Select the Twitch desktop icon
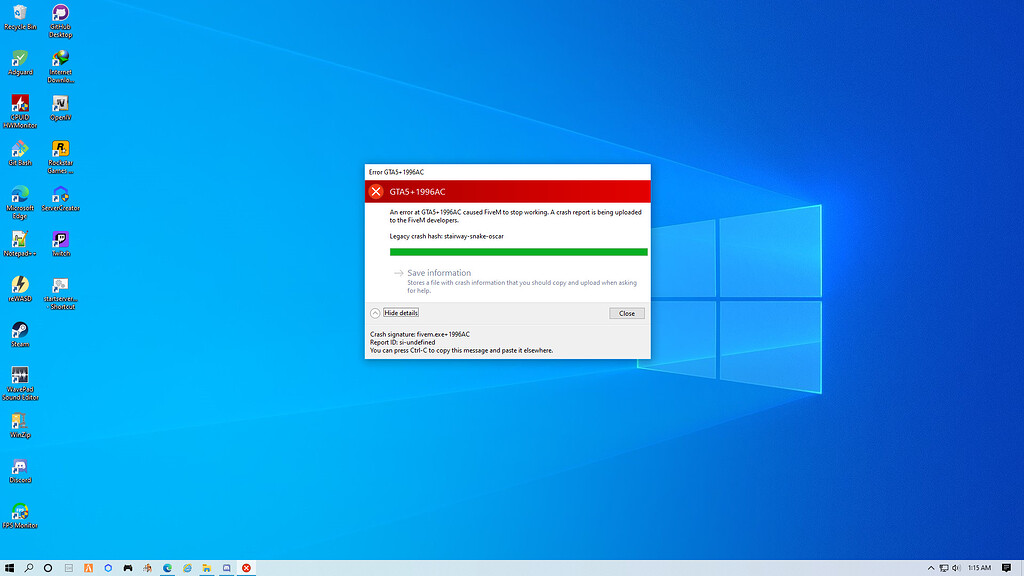This screenshot has height=576, width=1024. pyautogui.click(x=60, y=240)
